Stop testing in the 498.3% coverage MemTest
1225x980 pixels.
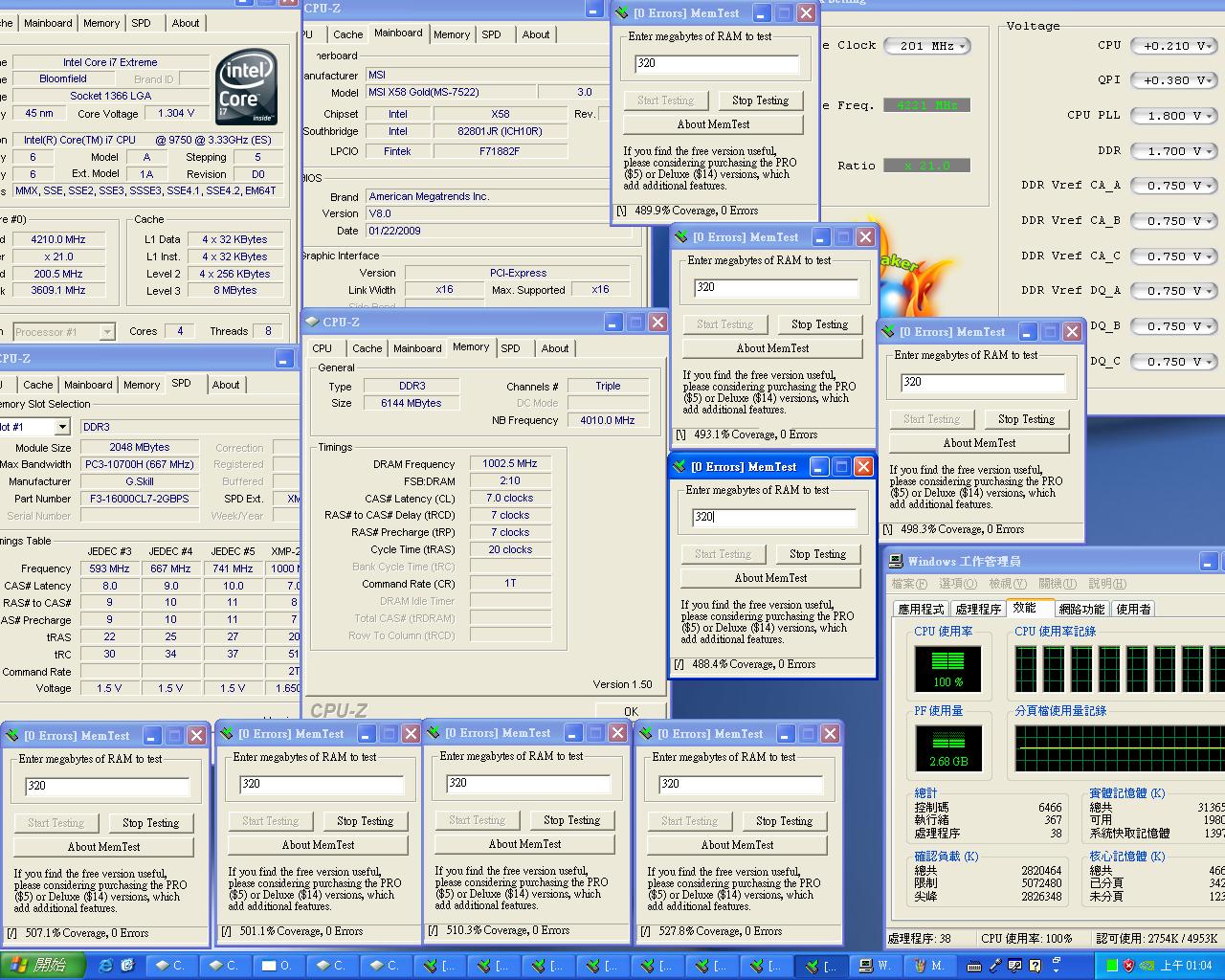pyautogui.click(x=1027, y=419)
